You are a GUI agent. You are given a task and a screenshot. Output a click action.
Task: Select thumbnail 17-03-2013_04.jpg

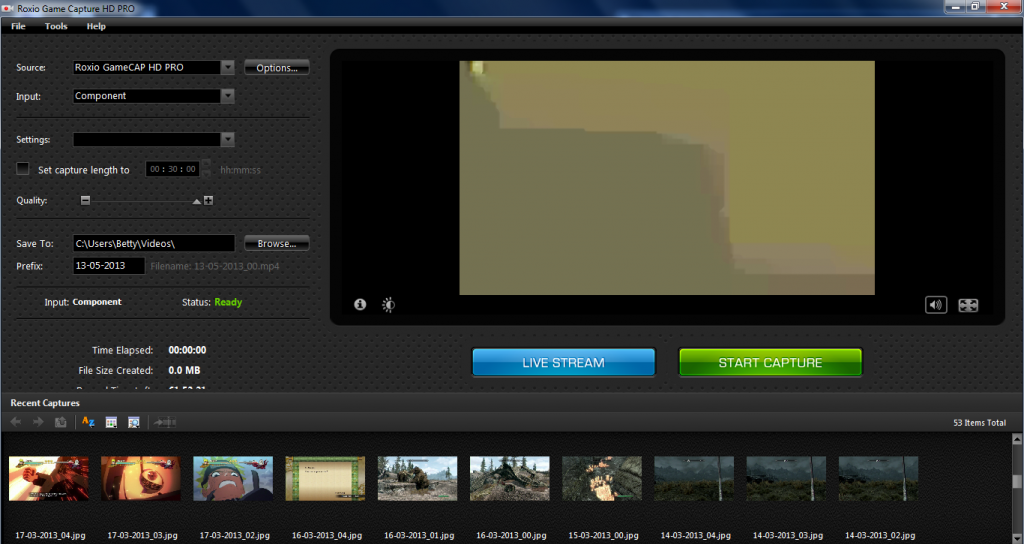(49, 479)
